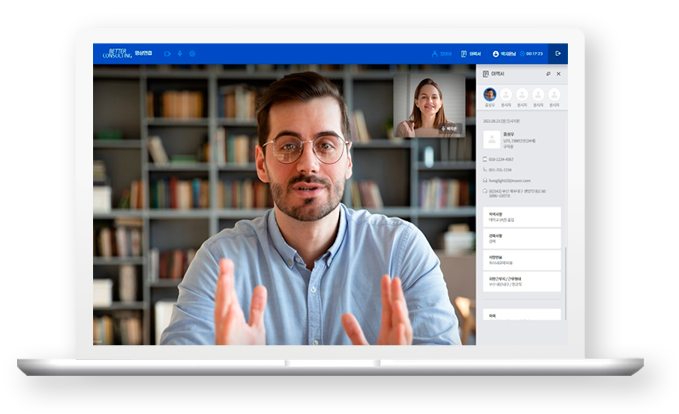The image size is (679, 414).
Task: Select the applicant avatar with photo
Action: [490, 94]
